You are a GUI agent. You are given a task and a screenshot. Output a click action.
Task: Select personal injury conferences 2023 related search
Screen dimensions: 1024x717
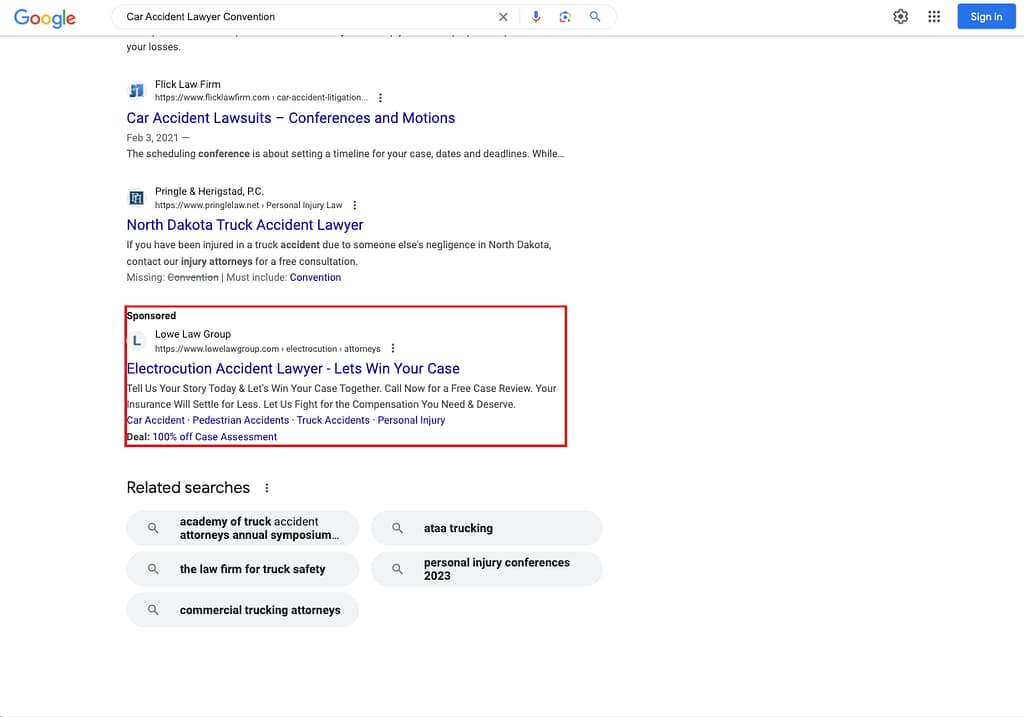pos(487,569)
